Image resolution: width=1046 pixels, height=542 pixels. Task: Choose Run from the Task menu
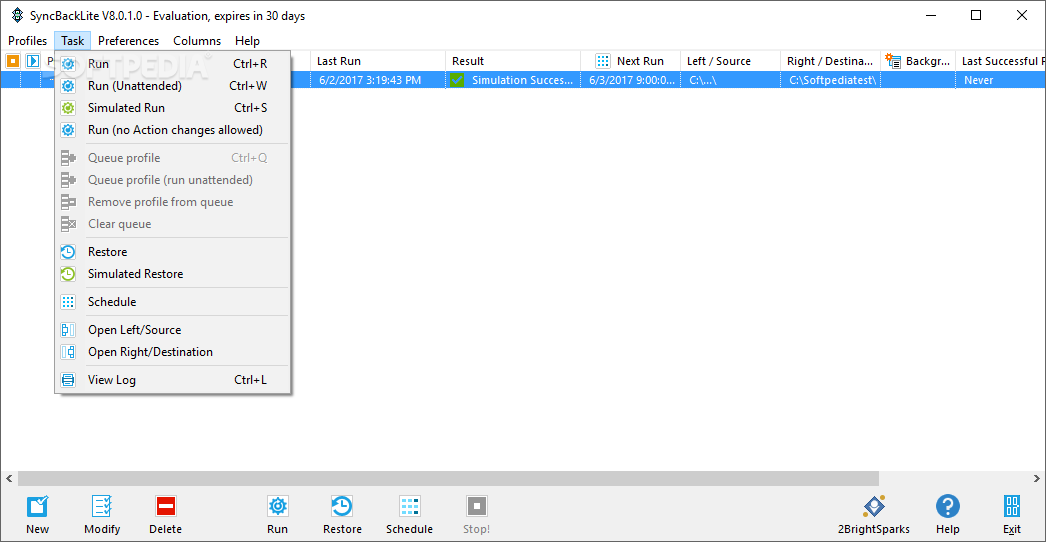coord(173,64)
